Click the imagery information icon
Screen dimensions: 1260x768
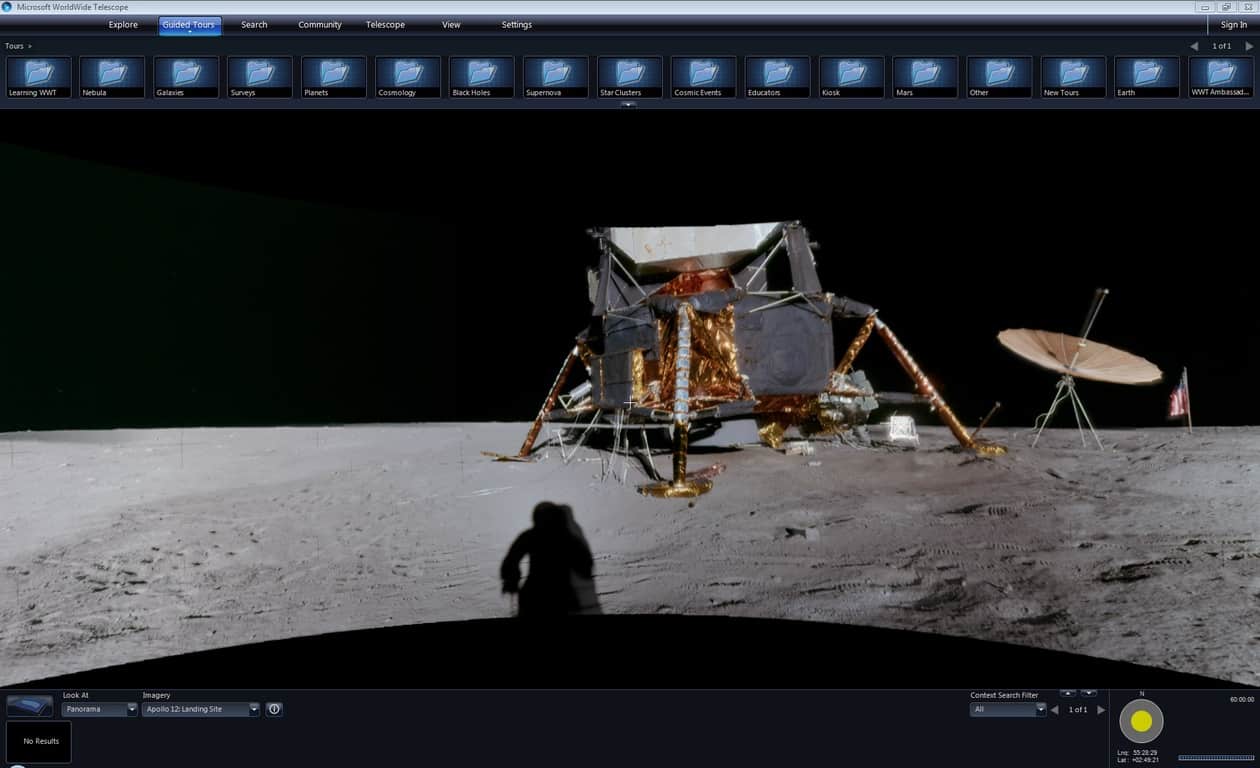pos(274,709)
